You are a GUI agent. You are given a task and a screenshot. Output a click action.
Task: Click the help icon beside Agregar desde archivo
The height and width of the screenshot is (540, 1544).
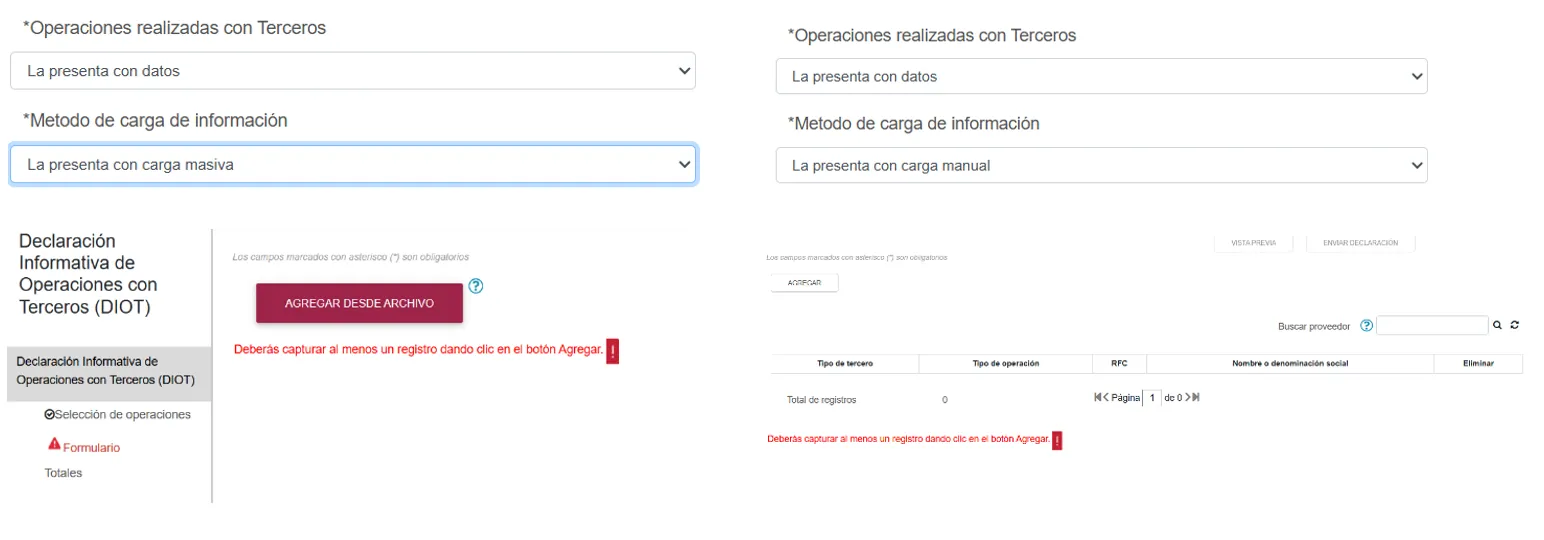[476, 286]
